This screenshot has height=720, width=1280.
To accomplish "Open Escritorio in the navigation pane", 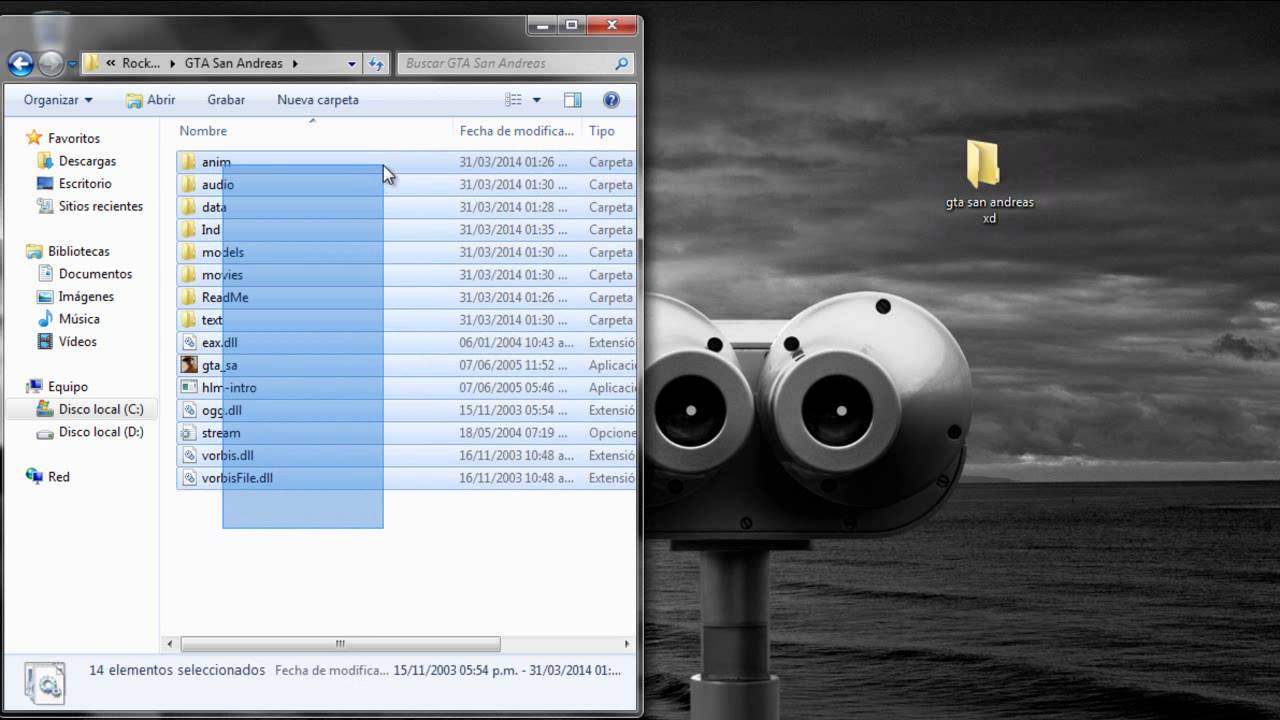I will click(x=85, y=184).
